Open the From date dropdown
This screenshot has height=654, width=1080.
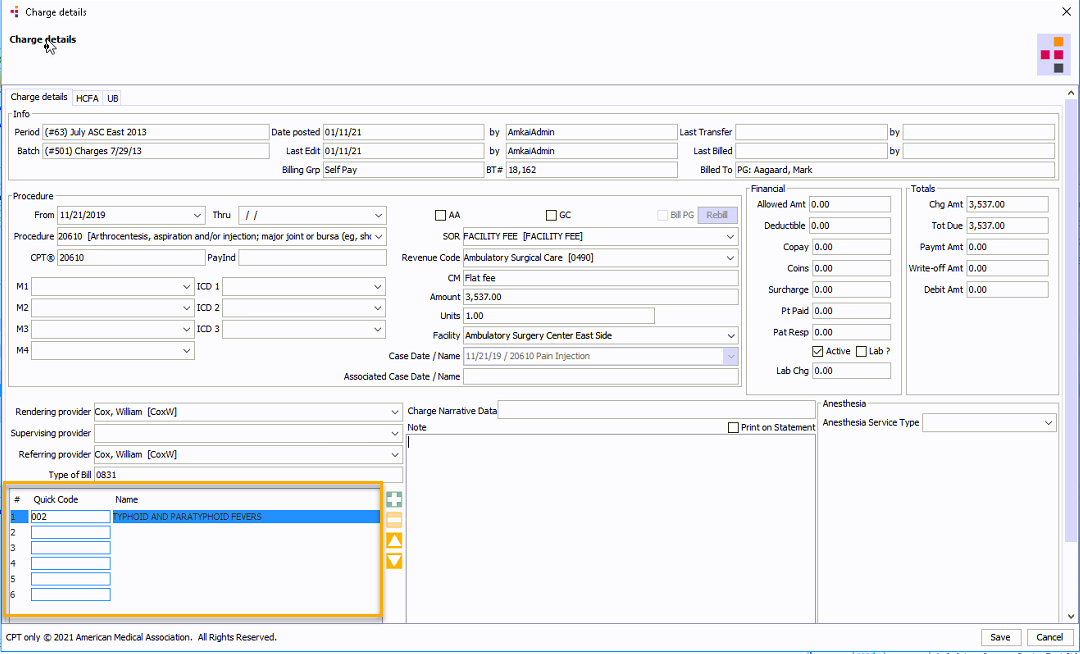pos(198,215)
